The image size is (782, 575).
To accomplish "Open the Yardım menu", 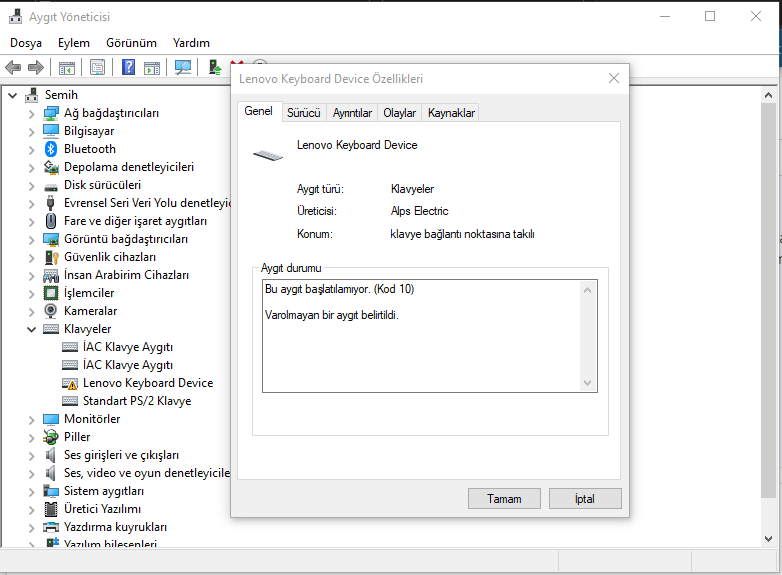I will (191, 43).
